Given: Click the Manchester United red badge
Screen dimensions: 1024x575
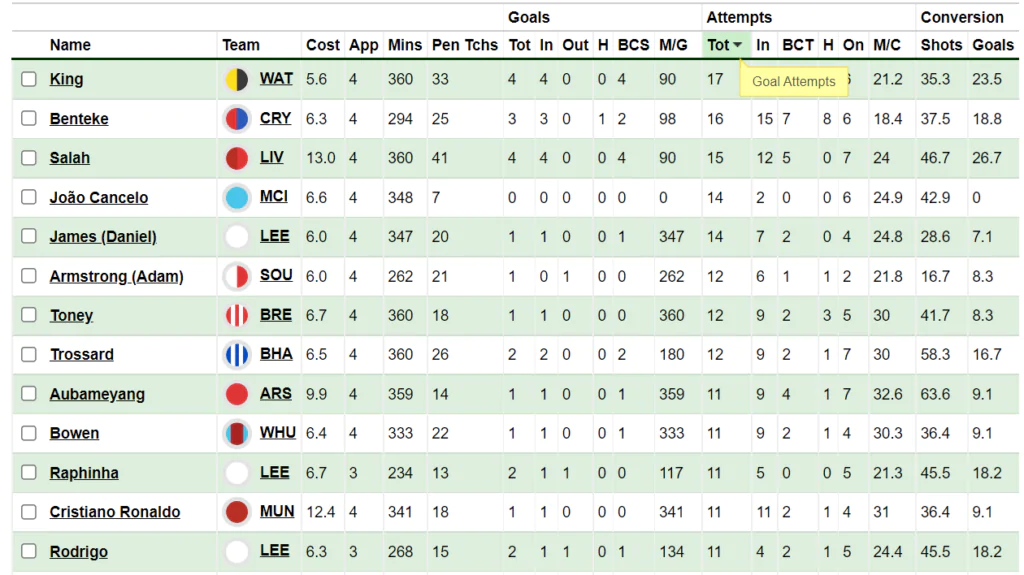Looking at the screenshot, I should (x=236, y=512).
